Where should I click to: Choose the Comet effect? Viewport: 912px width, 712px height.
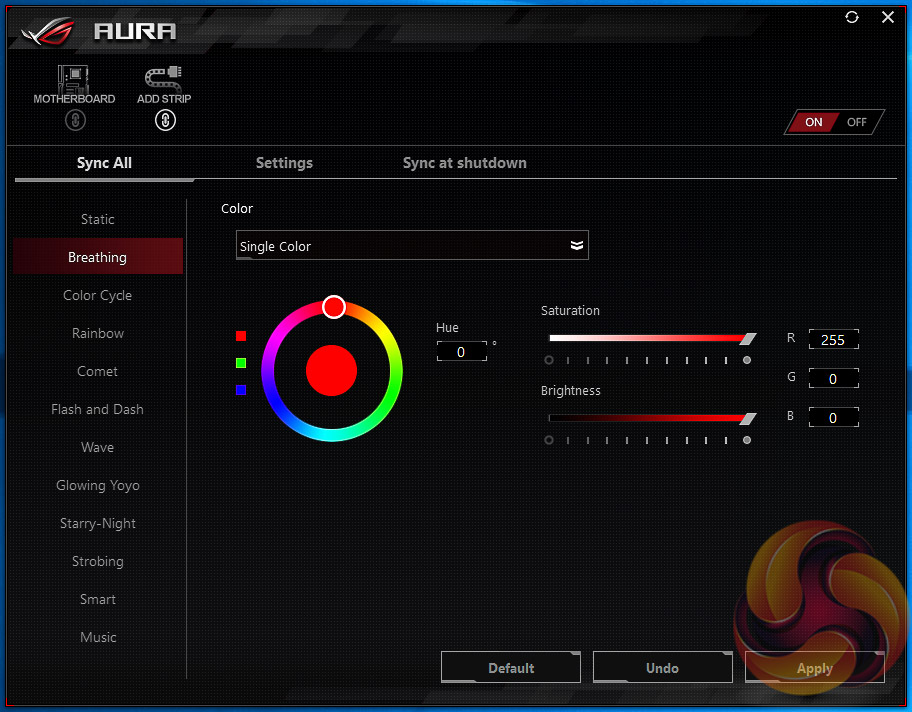coord(98,371)
